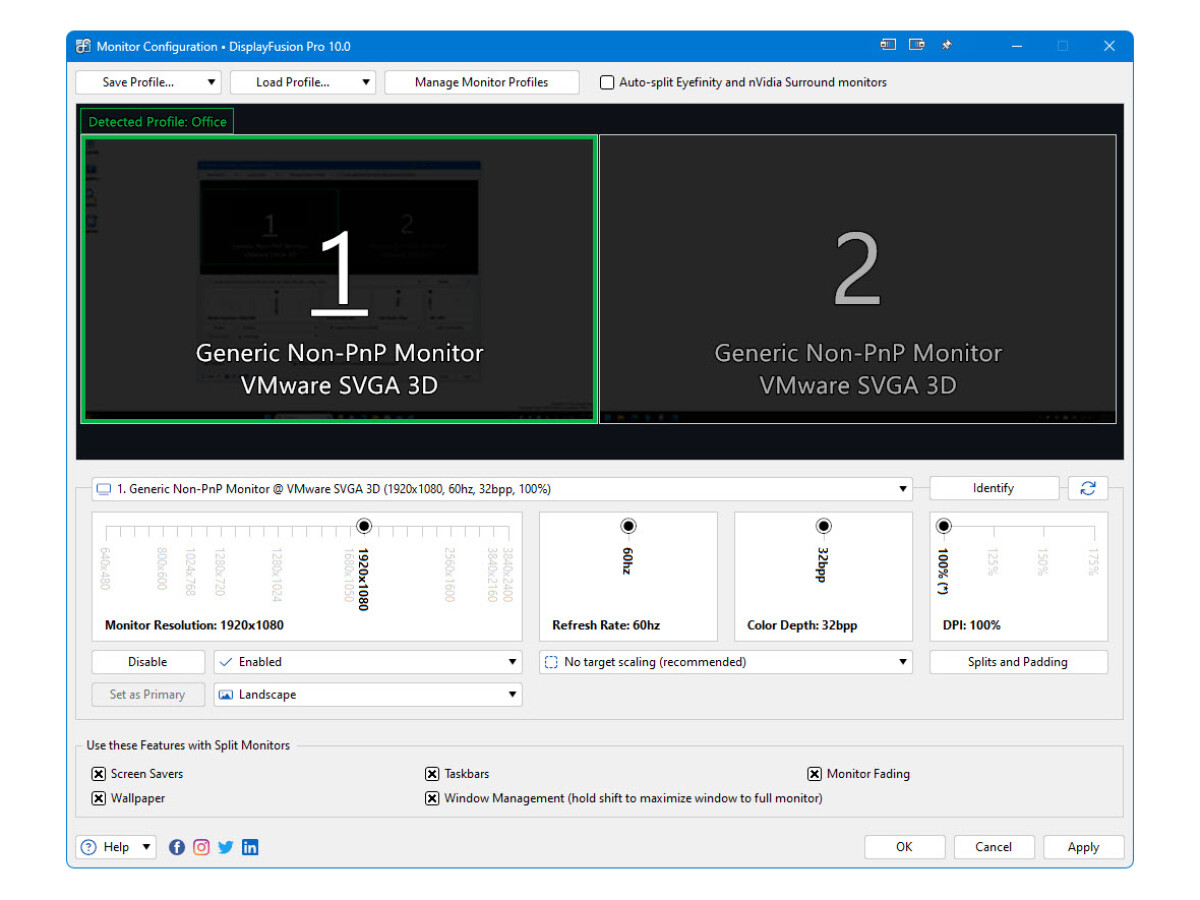Click Manage Monitor Profiles button
Image resolution: width=1200 pixels, height=900 pixels.
click(481, 82)
